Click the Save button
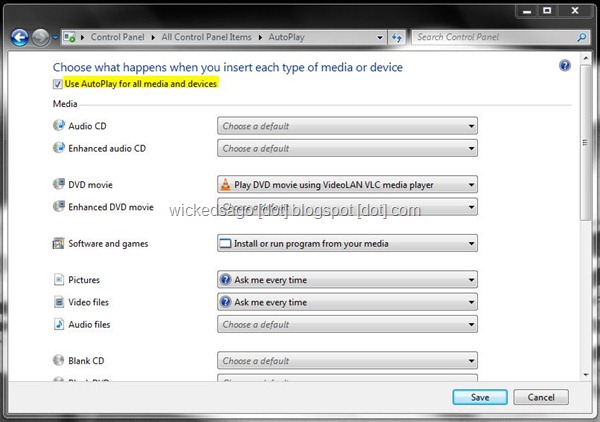 point(480,397)
